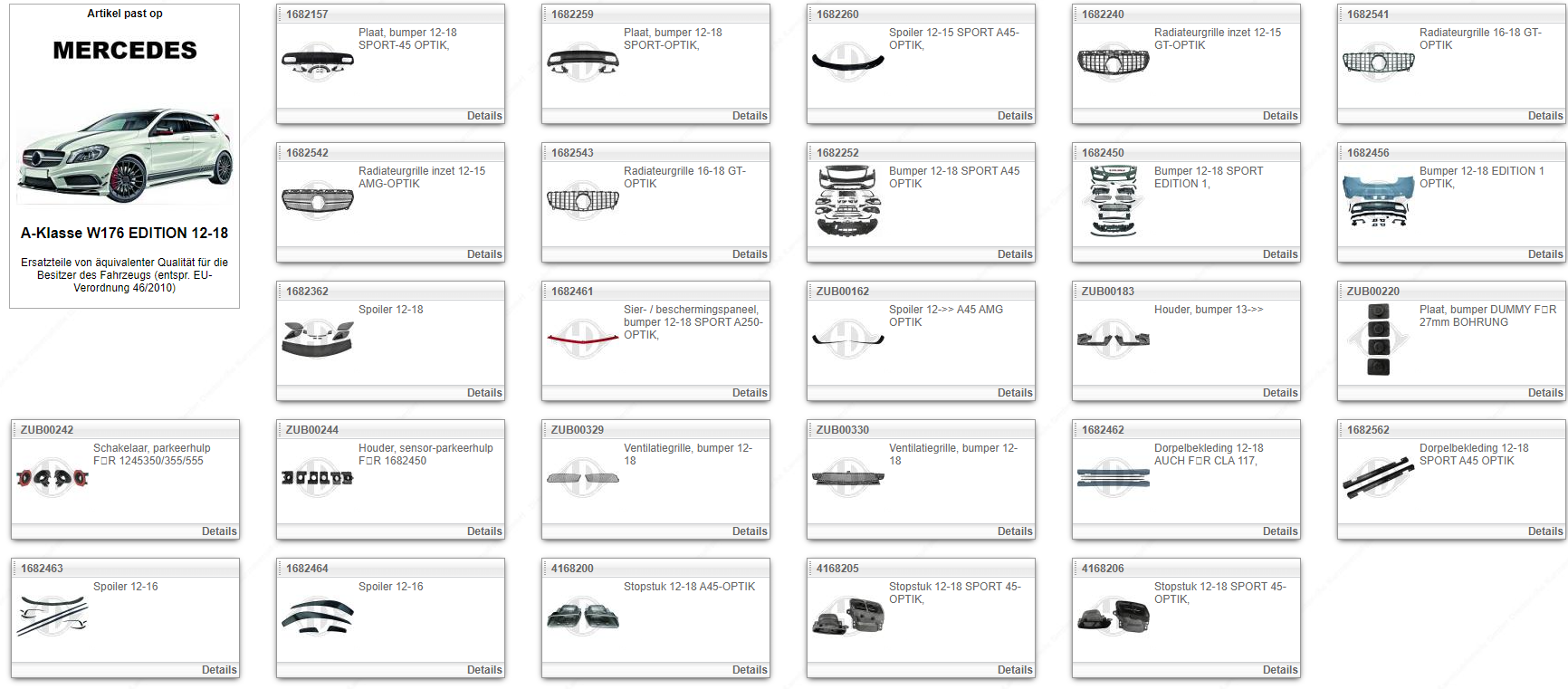Open Details for article 1682456
The width and height of the screenshot is (1568, 689).
[1545, 254]
